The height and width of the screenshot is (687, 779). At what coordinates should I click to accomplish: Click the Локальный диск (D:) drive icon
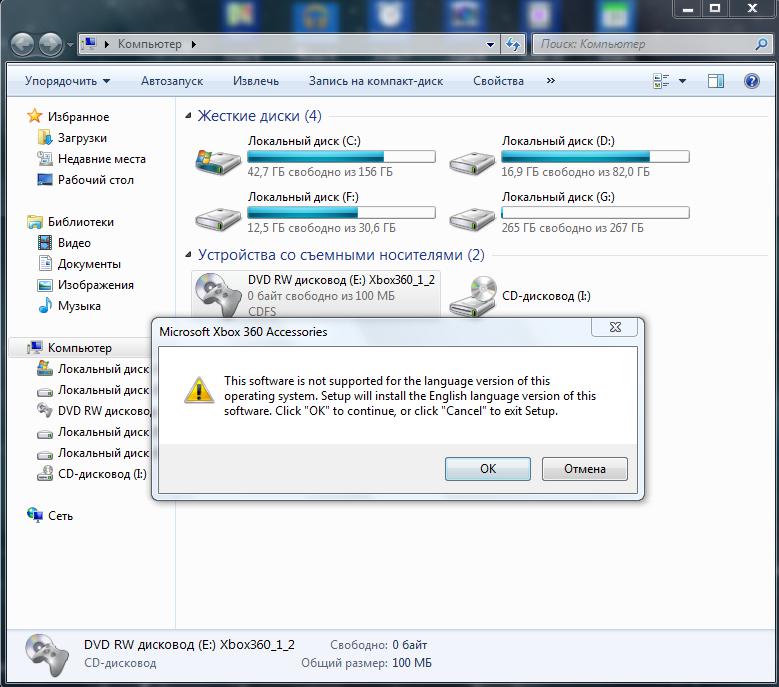click(x=472, y=163)
